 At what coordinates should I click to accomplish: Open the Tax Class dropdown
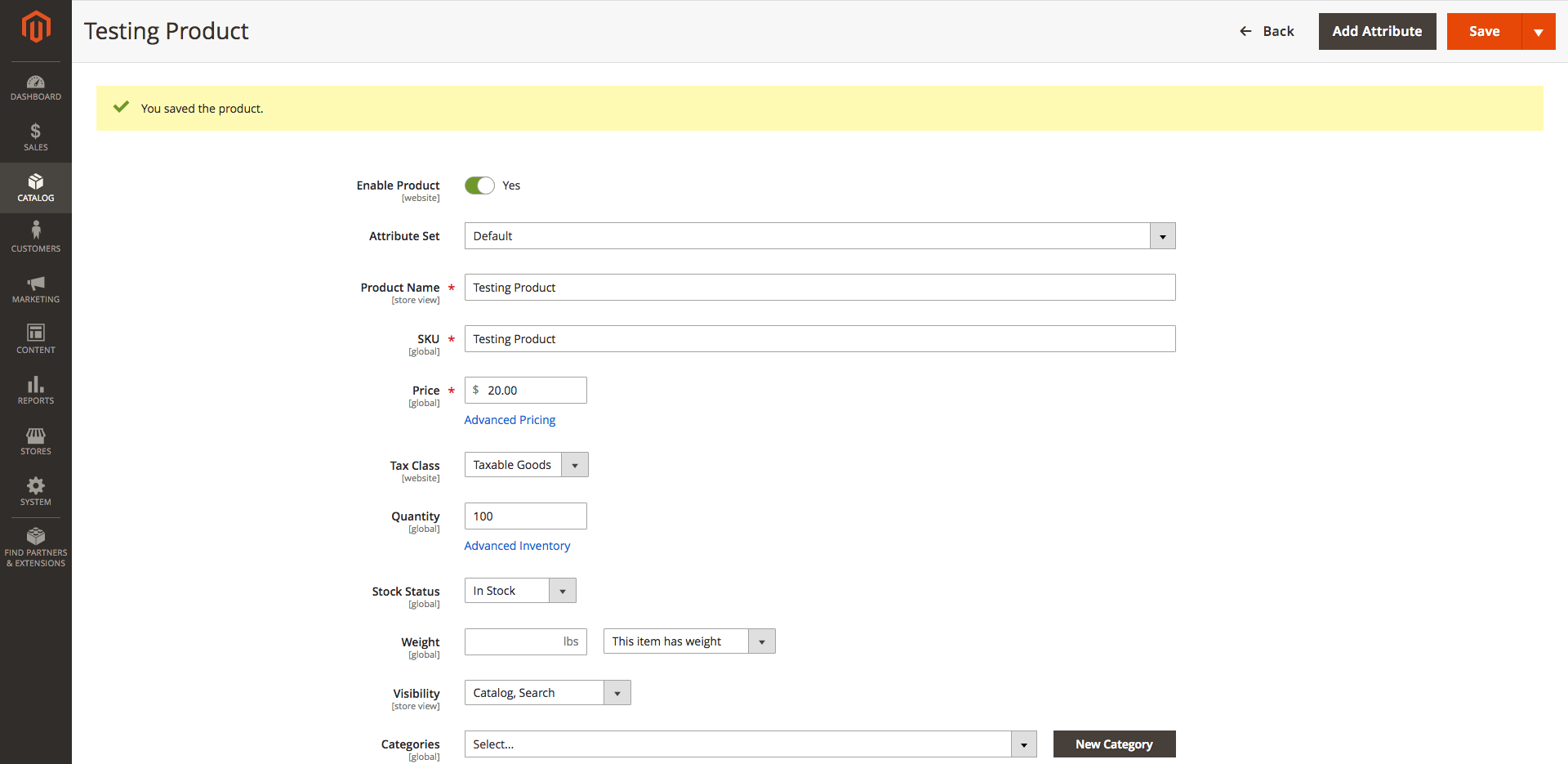pos(526,465)
